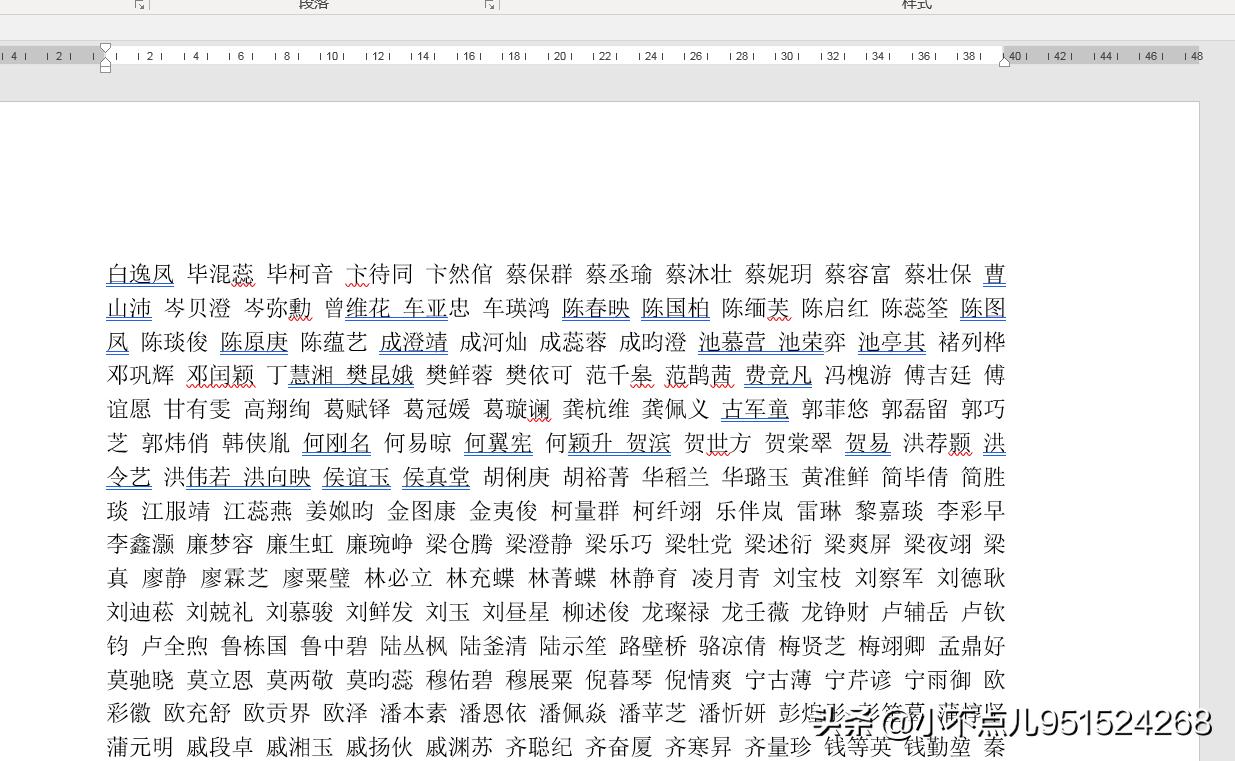Image resolution: width=1235 pixels, height=761 pixels.
Task: Select the underlined name 费竞凡
Action: pos(778,375)
